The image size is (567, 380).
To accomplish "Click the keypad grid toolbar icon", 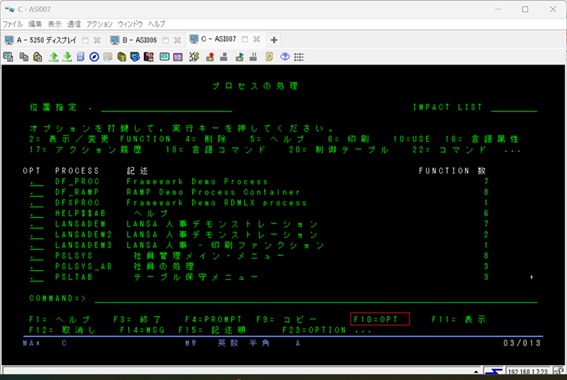I will [299, 57].
